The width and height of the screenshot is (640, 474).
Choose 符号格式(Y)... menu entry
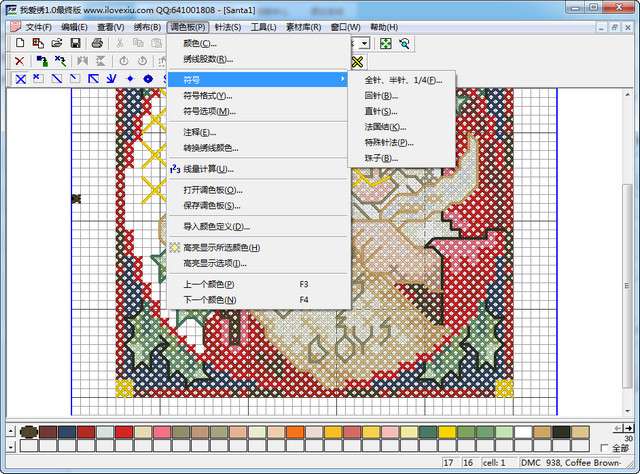click(x=258, y=96)
